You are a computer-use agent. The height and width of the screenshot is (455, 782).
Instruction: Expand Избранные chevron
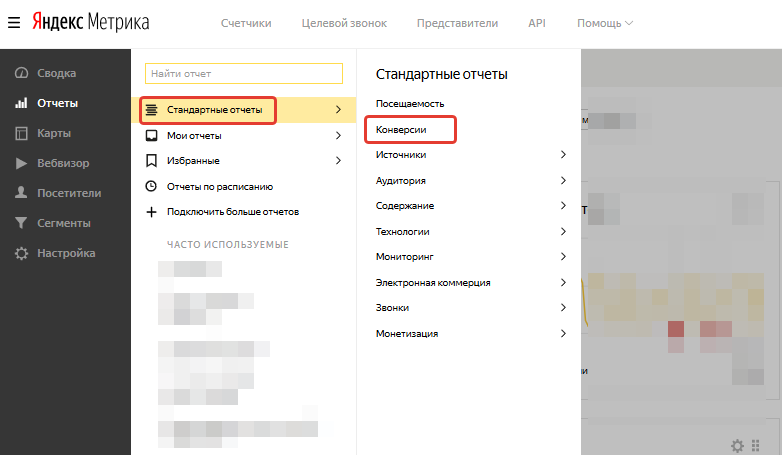click(339, 161)
